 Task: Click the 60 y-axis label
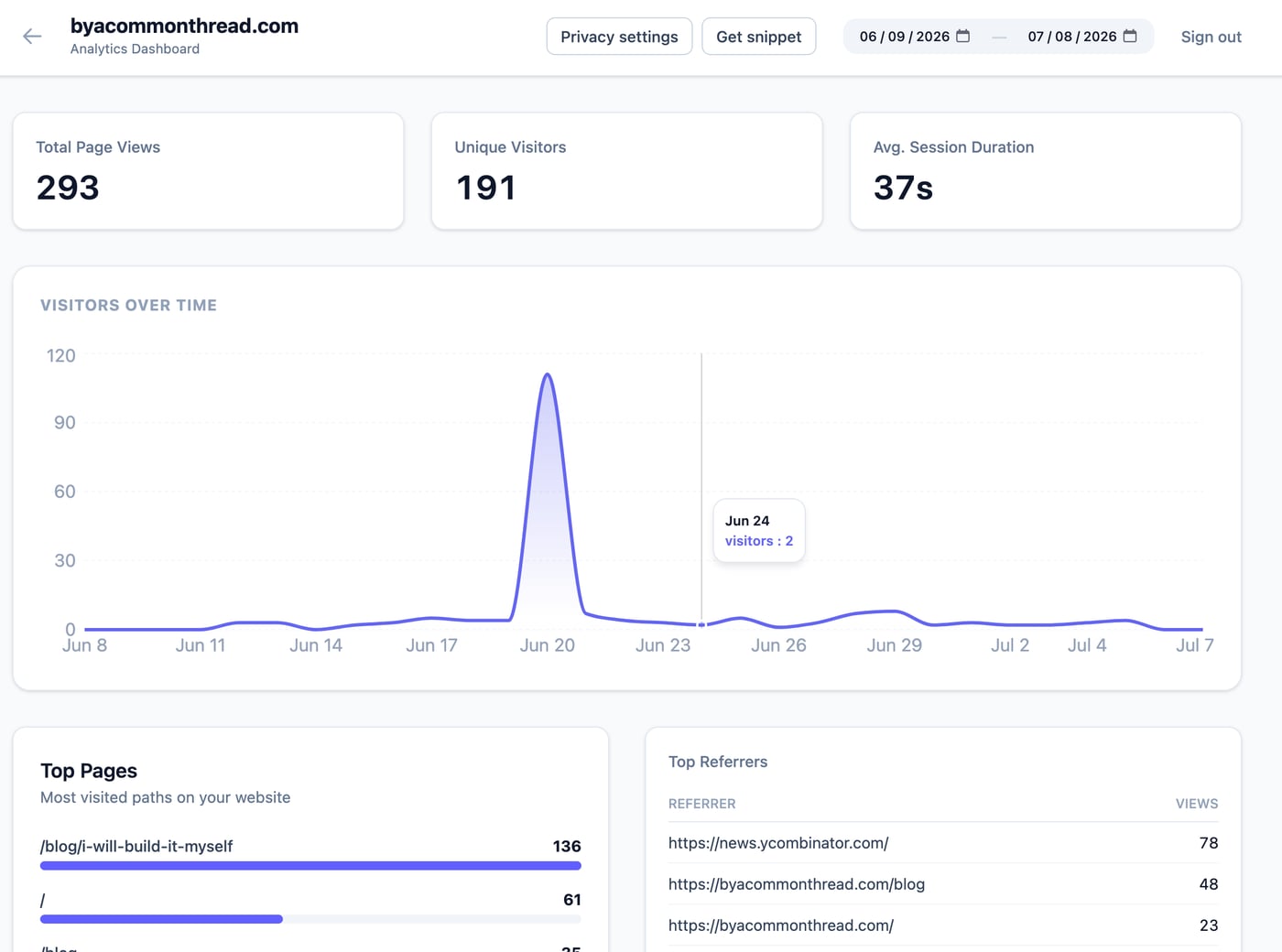(65, 492)
